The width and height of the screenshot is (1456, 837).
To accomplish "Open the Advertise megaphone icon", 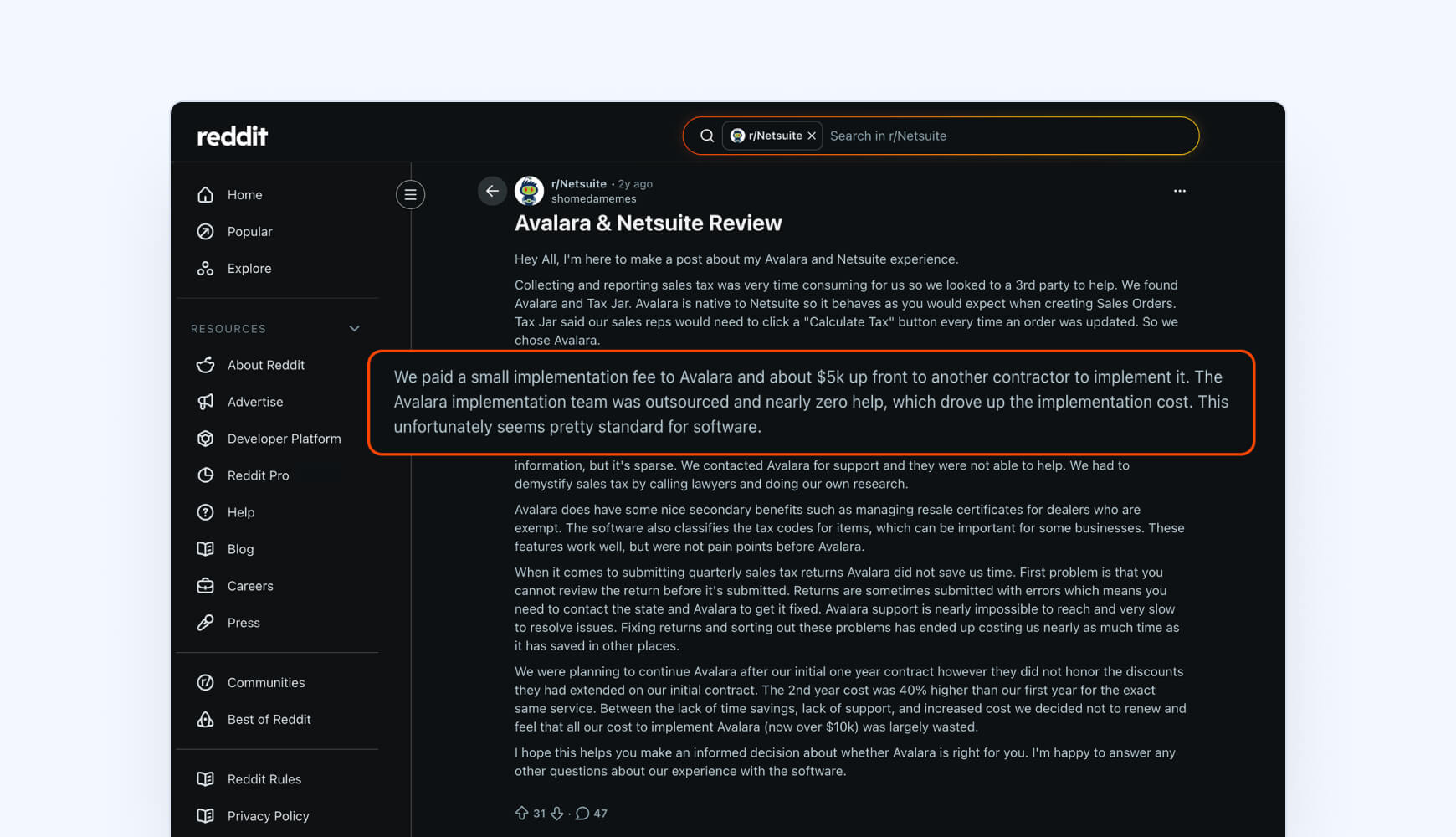I will 205,402.
